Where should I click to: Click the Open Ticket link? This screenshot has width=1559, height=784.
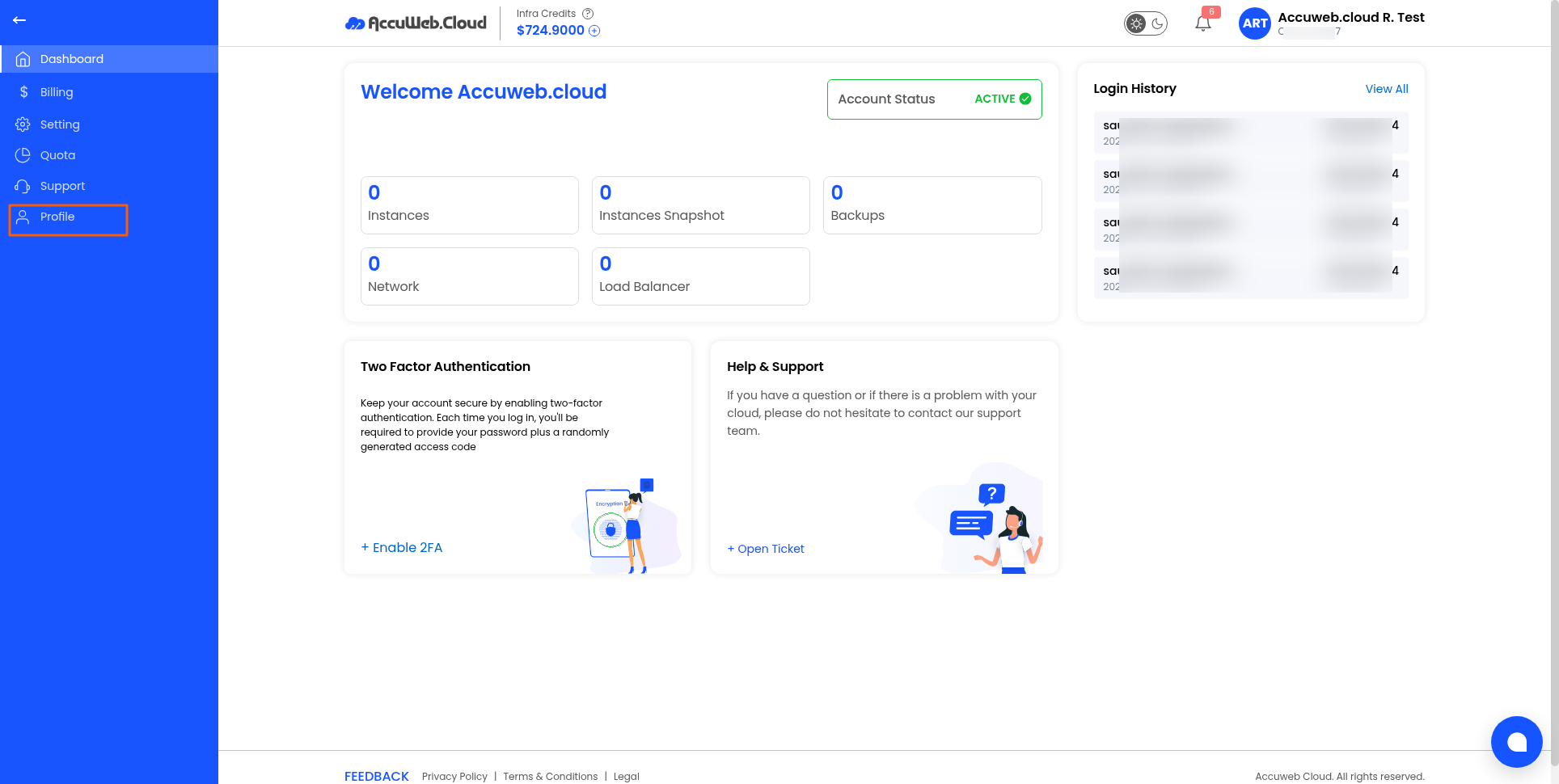tap(766, 549)
